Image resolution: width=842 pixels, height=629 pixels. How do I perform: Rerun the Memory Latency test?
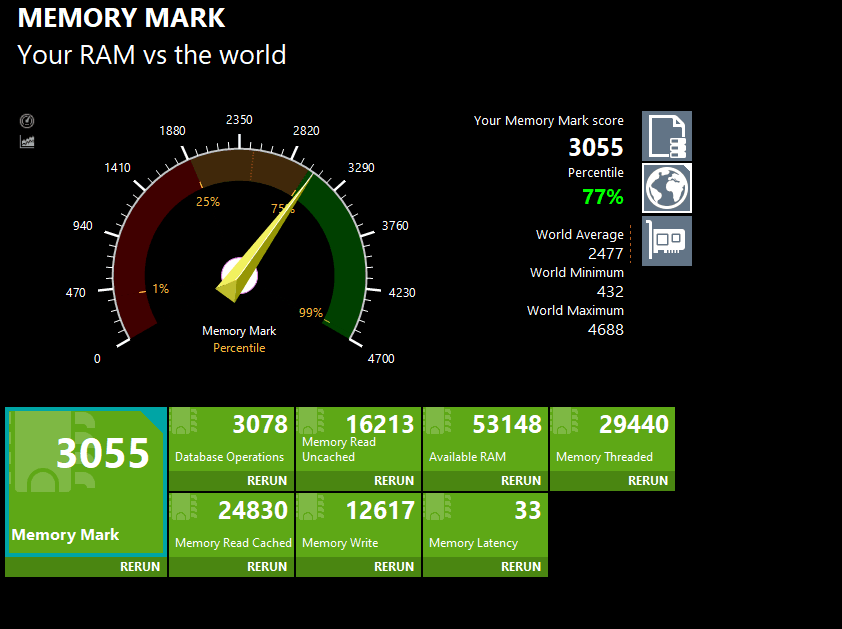pyautogui.click(x=520, y=567)
